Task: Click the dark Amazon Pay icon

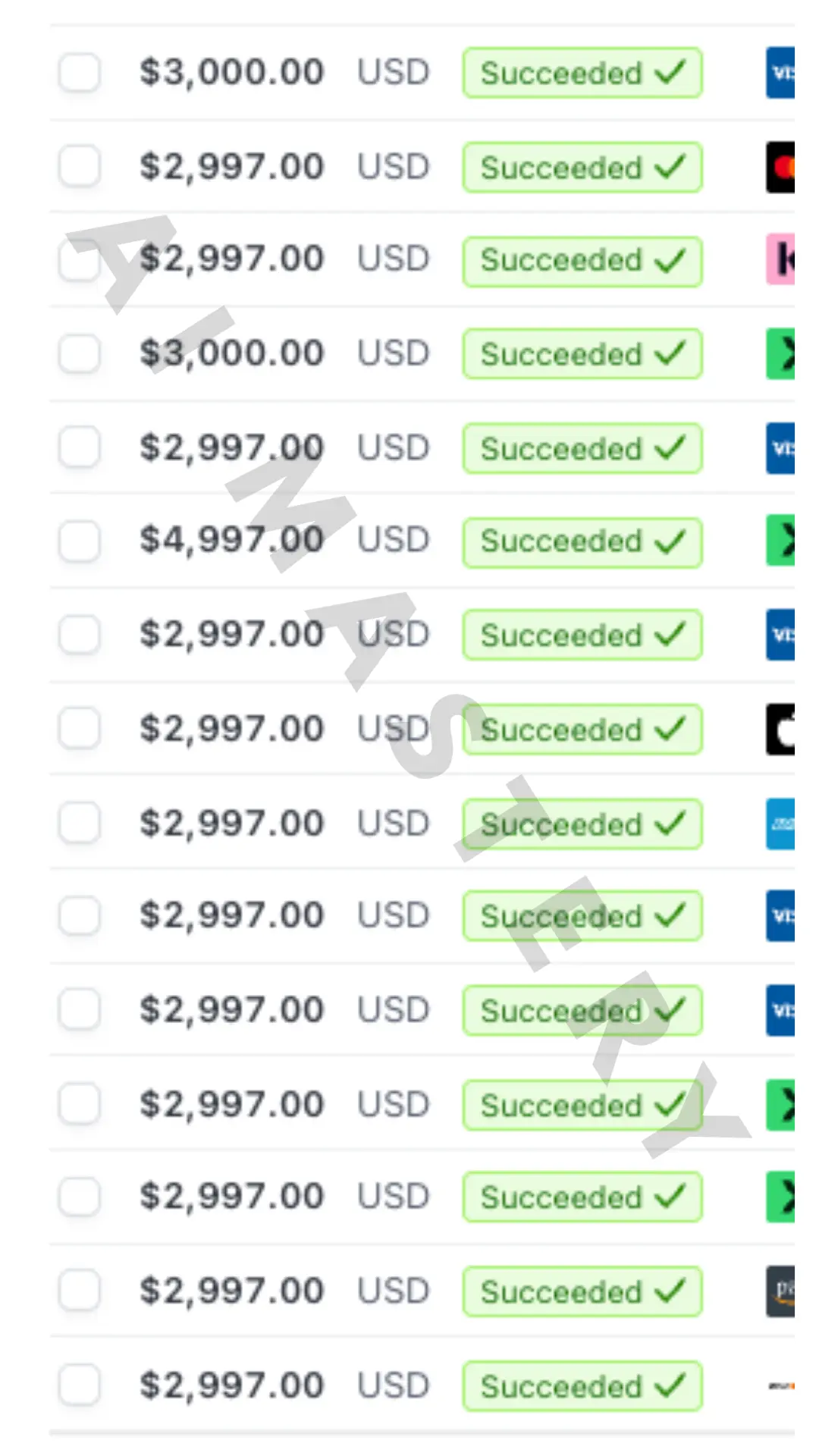Action: [x=781, y=1291]
